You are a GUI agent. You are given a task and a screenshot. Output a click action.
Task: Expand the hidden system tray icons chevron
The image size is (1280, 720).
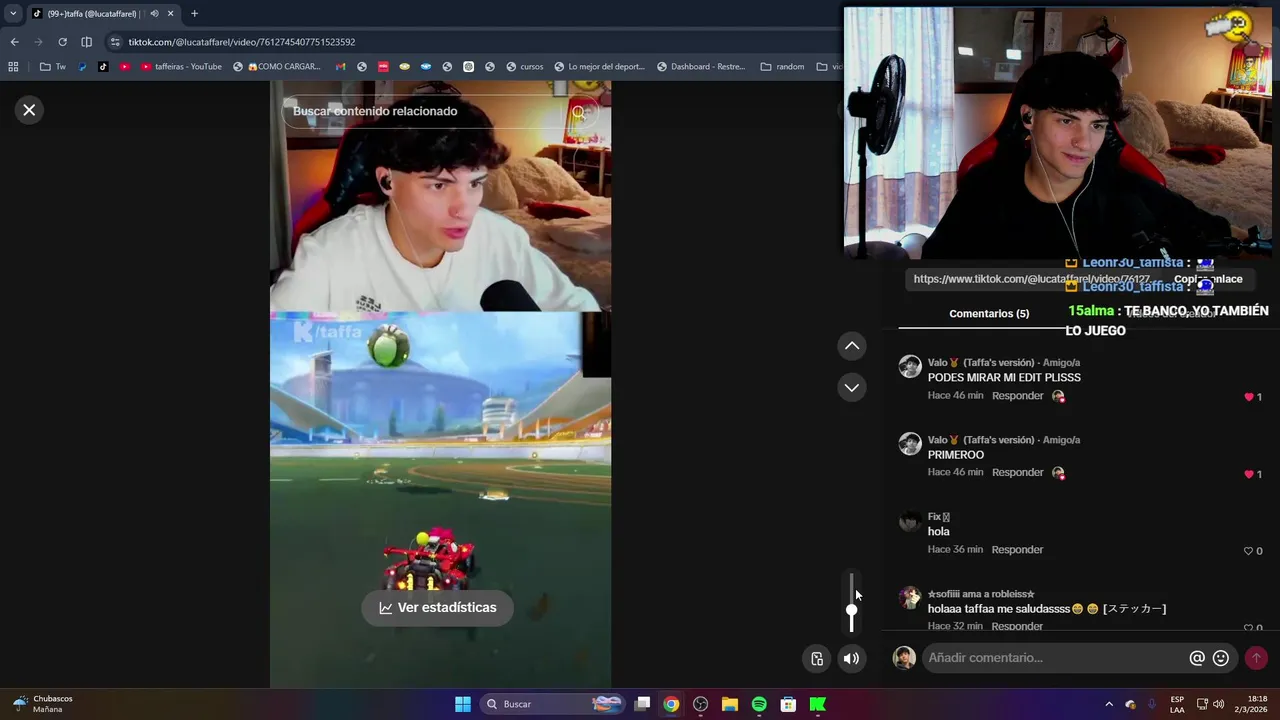(1108, 704)
